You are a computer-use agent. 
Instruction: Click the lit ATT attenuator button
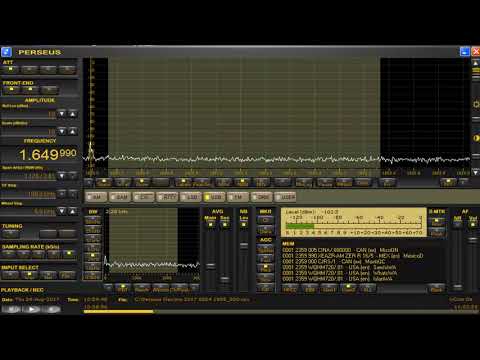click(11, 69)
